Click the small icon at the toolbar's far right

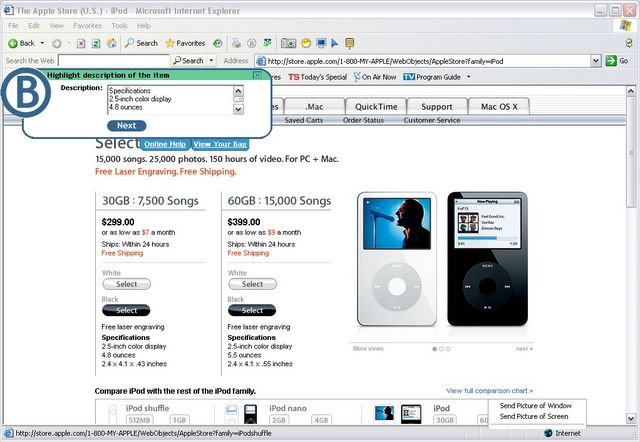coord(629,43)
